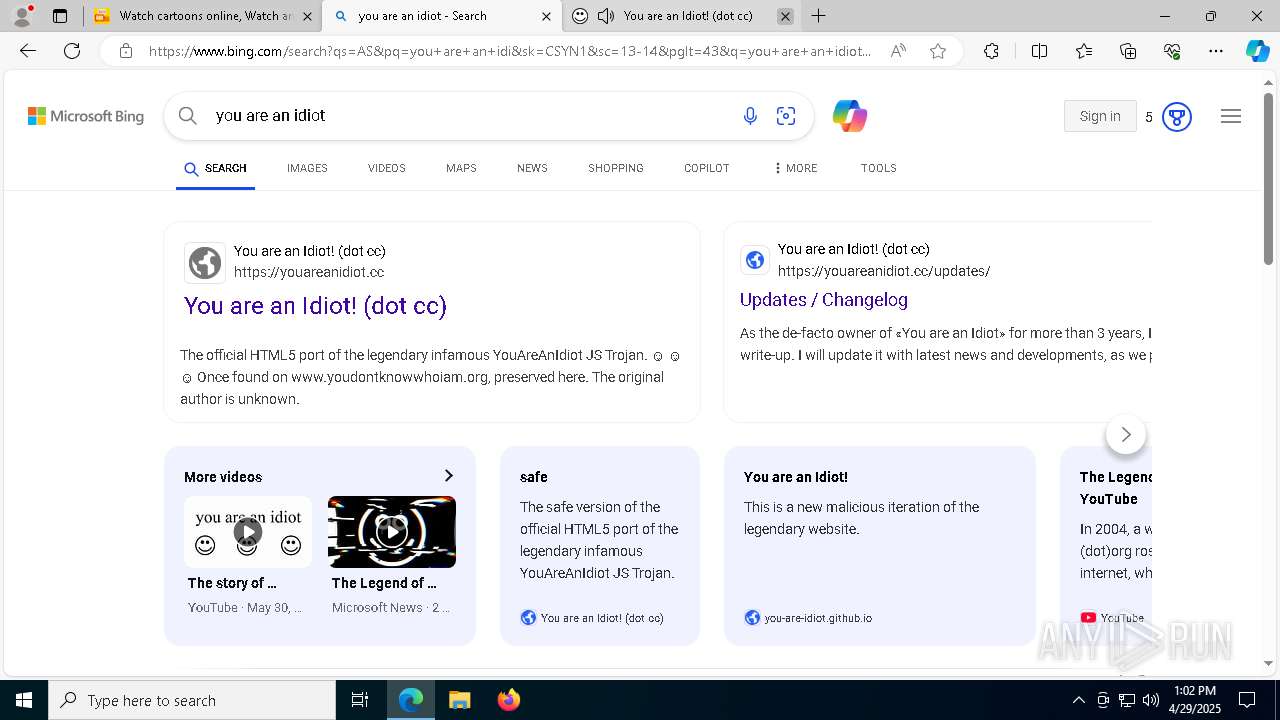Screen dimensions: 1280x720
Task: Open Read aloud in address bar
Action: pos(898,51)
